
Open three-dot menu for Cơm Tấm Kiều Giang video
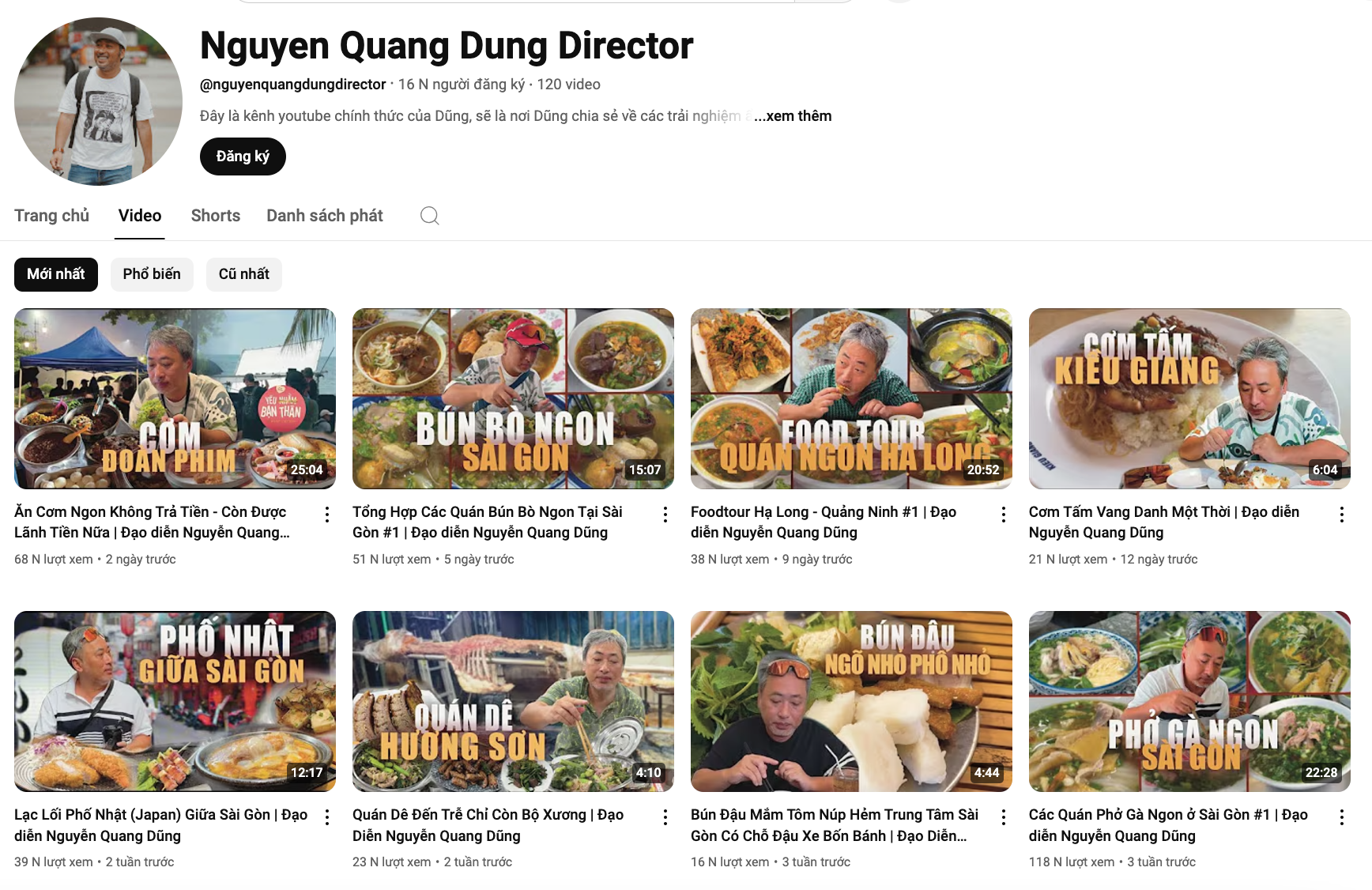click(1341, 515)
